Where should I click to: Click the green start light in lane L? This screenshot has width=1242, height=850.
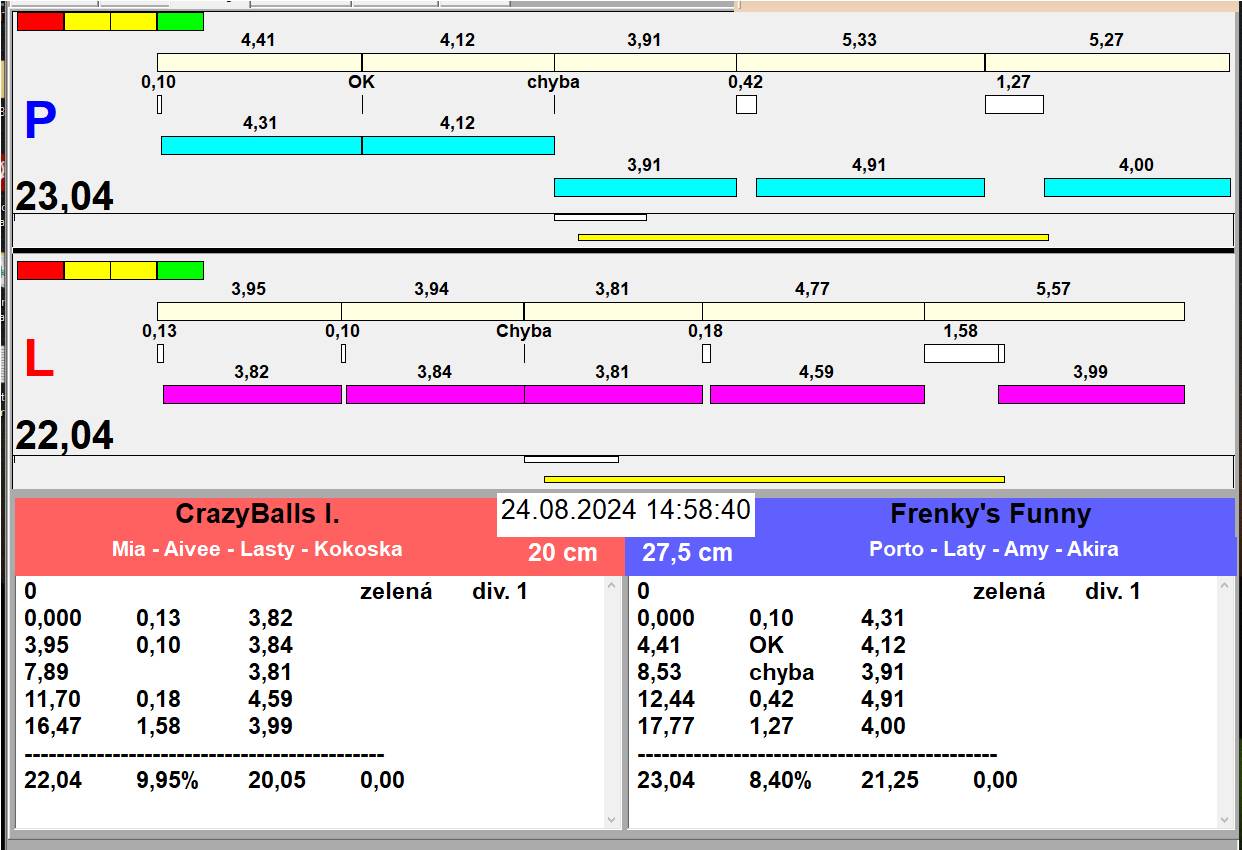(180, 270)
